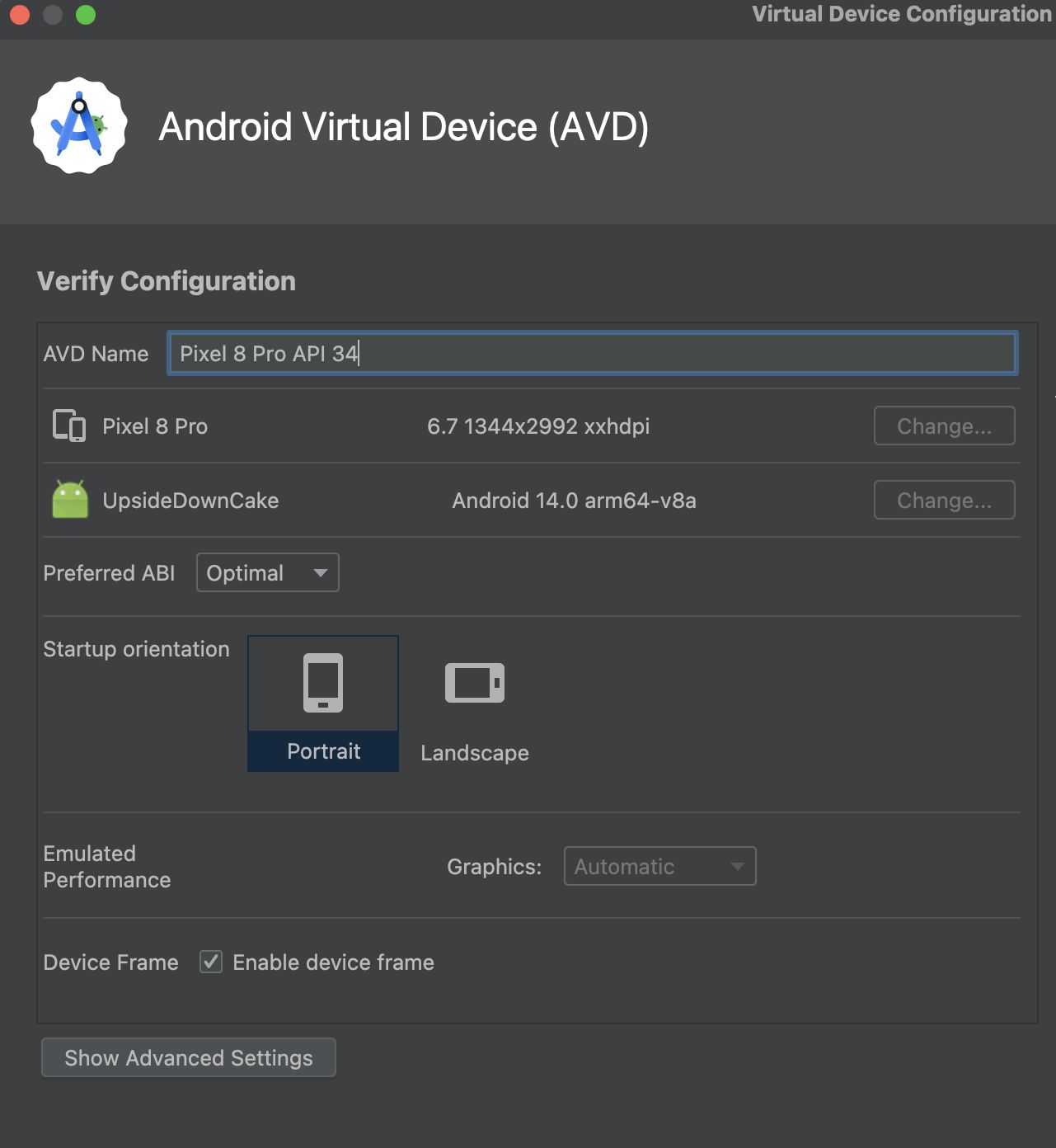Screen dimensions: 1056x1148
Task: Click the 6.7 1344x2992 xxhdpi resolution text
Action: point(538,426)
